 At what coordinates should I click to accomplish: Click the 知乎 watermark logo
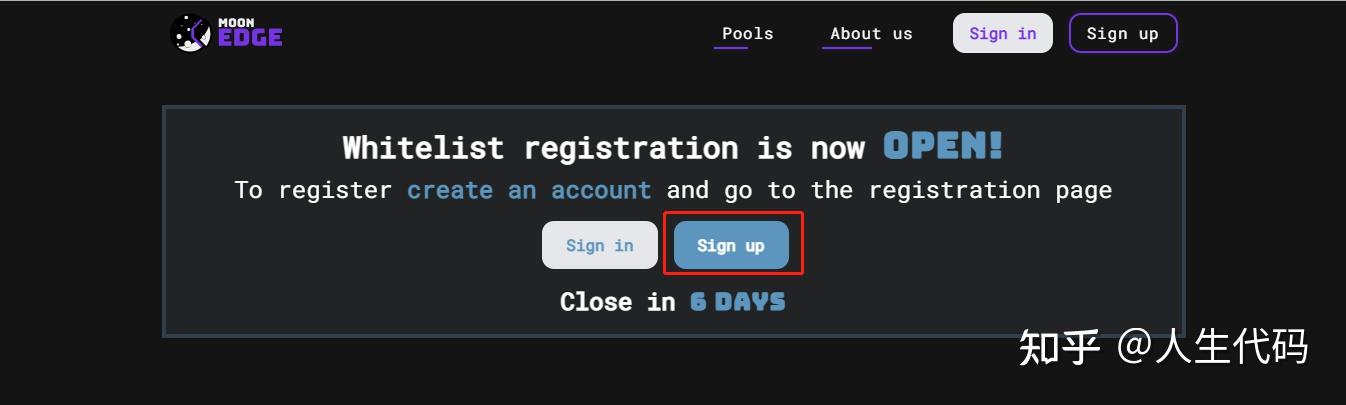point(1060,348)
